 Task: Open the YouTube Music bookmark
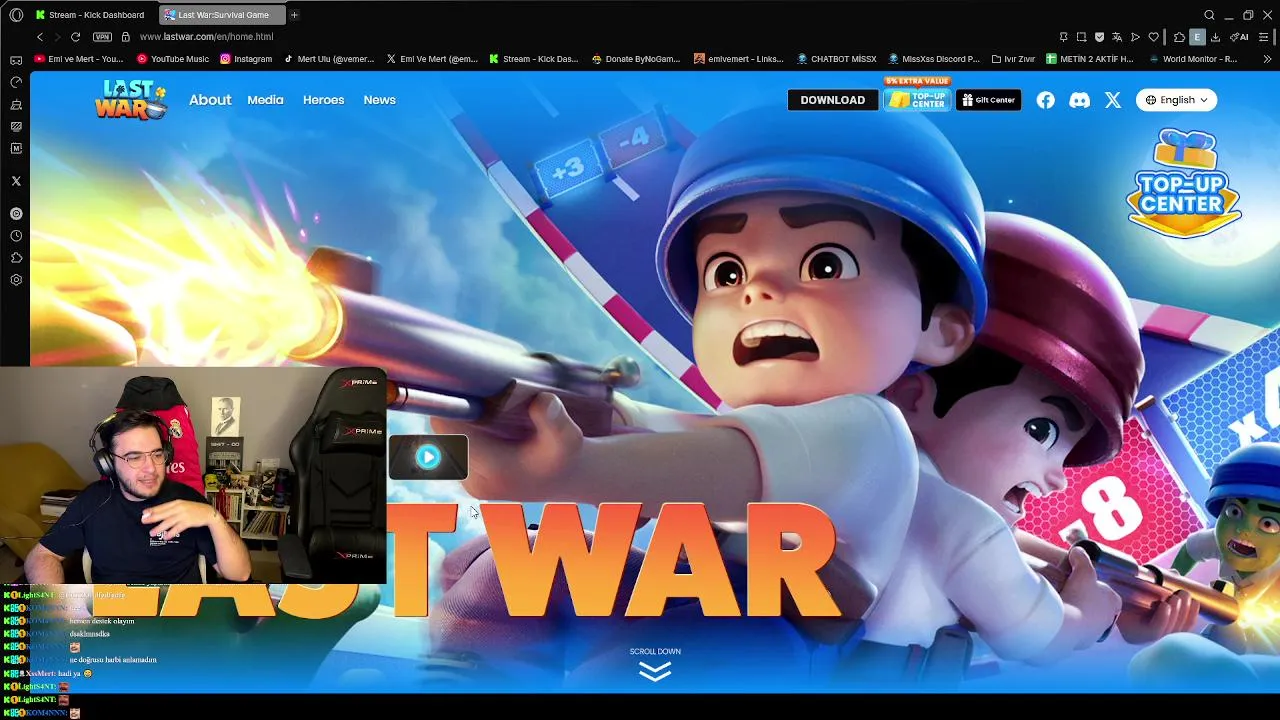(172, 59)
